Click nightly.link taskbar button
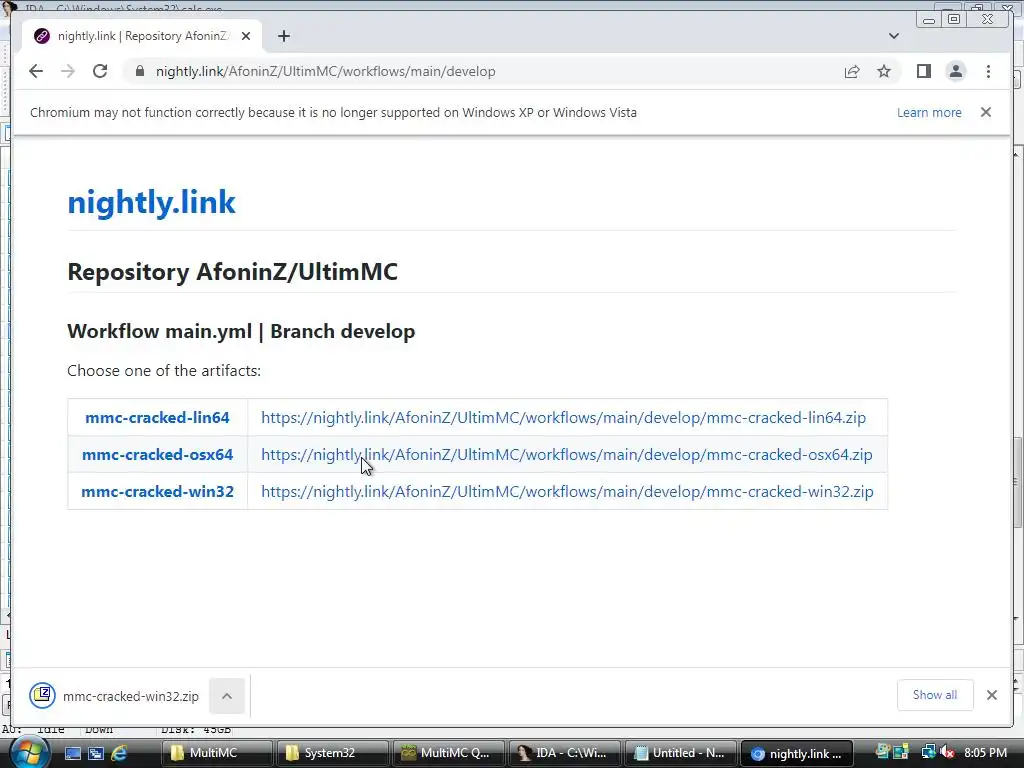 click(797, 753)
